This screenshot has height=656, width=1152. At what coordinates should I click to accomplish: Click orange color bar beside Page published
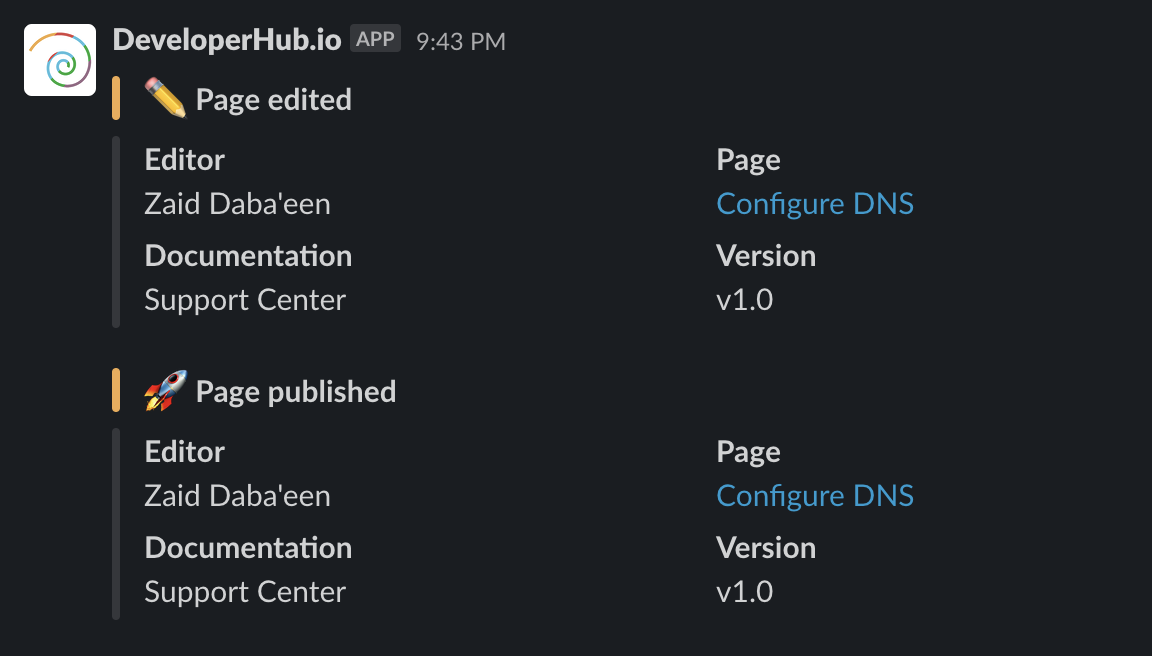pyautogui.click(x=116, y=390)
